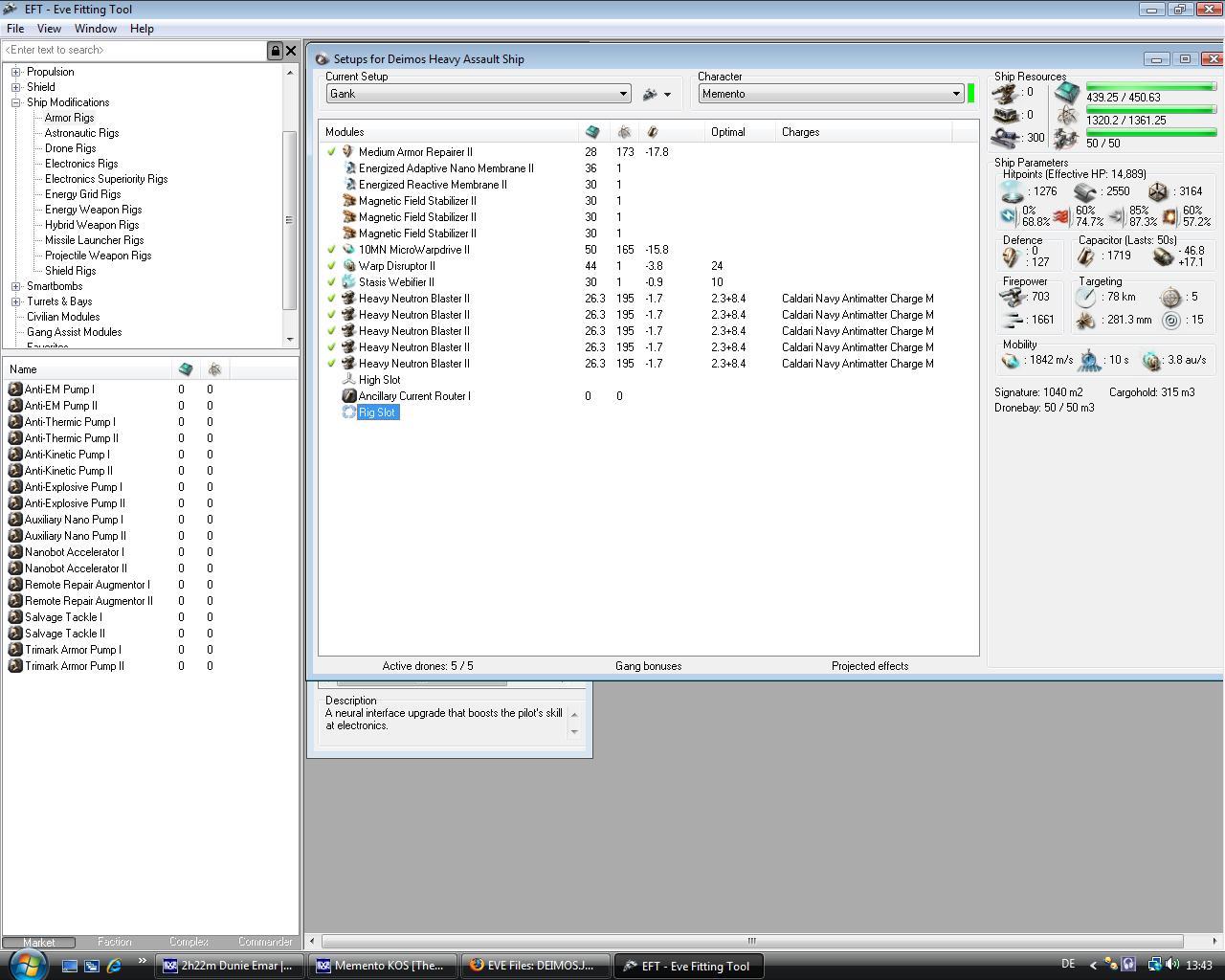Click the armor hitpoints icon
Image resolution: width=1225 pixels, height=980 pixels.
click(1085, 191)
